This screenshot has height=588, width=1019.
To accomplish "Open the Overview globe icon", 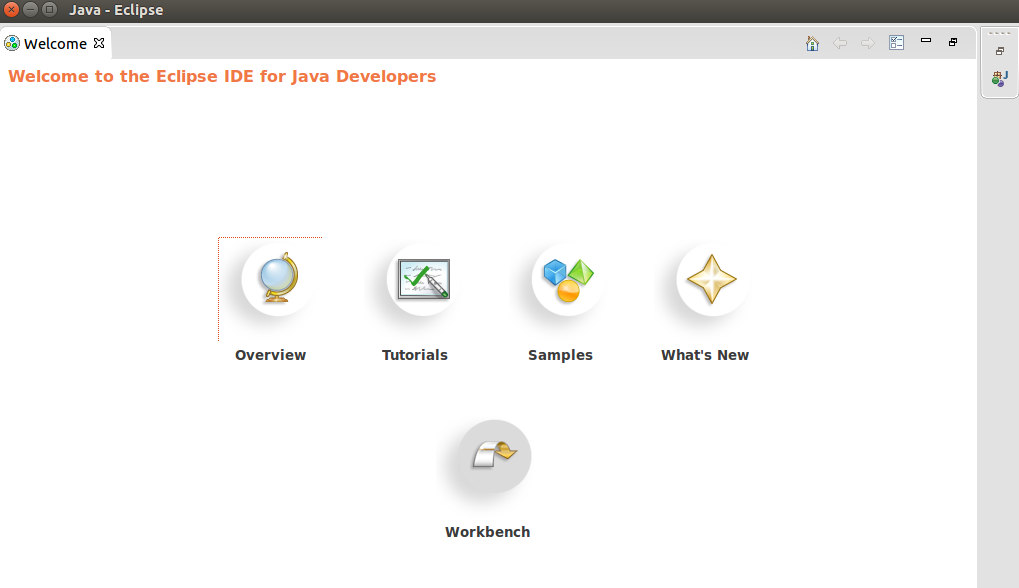I will [x=278, y=279].
